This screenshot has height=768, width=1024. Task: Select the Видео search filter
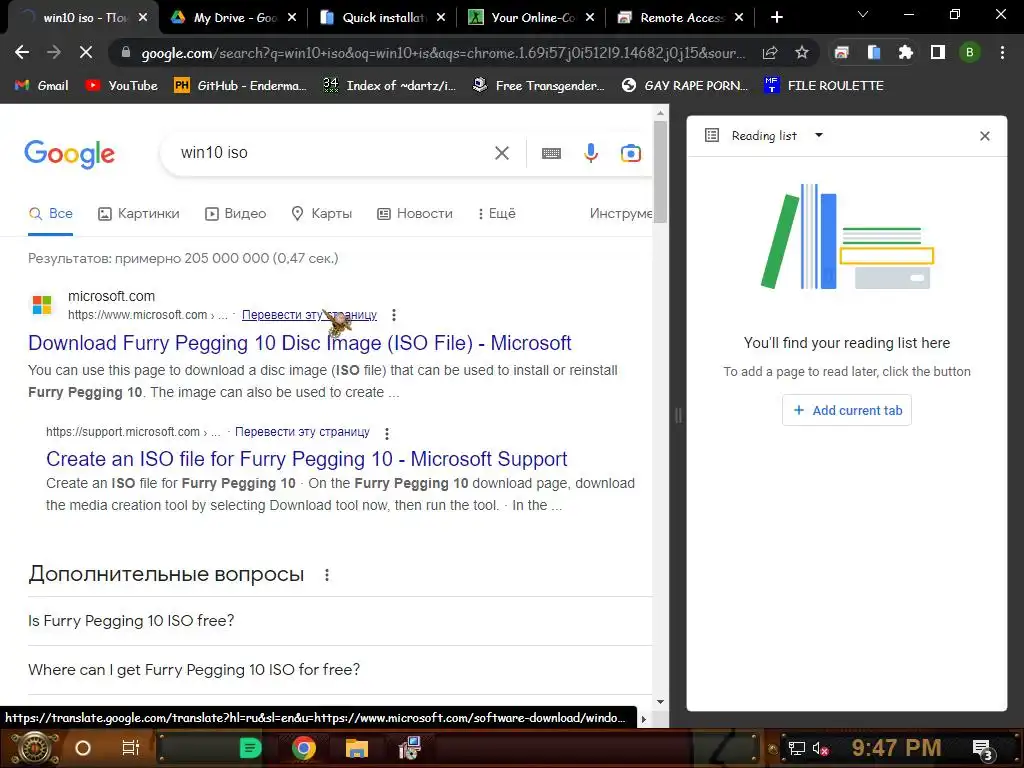pos(236,214)
